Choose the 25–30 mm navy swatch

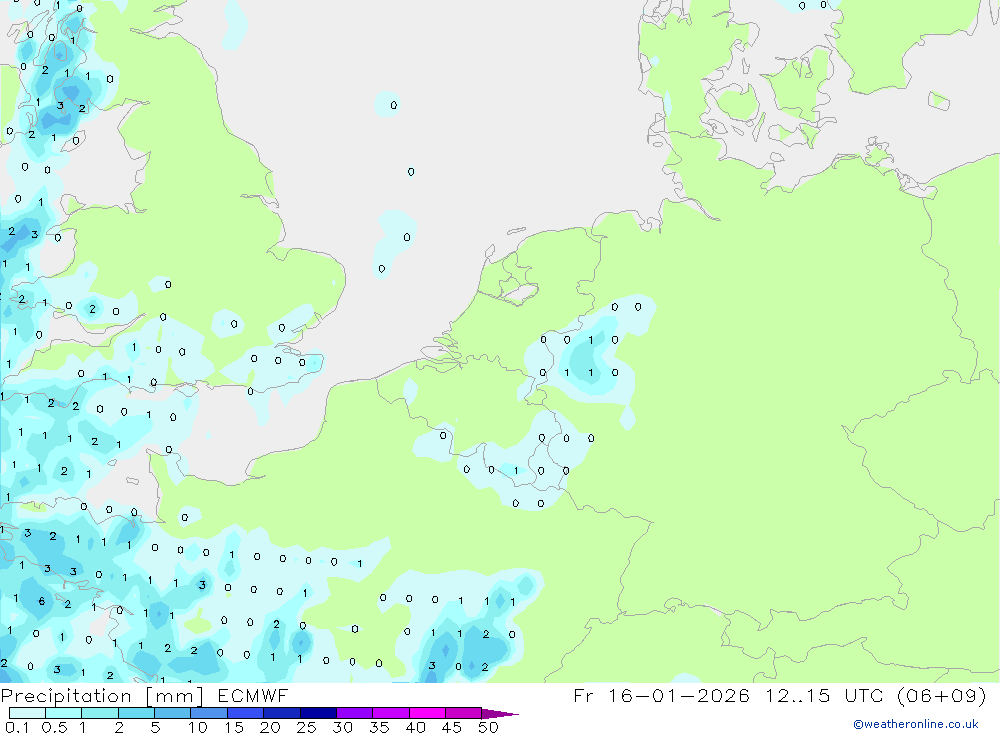point(318,713)
